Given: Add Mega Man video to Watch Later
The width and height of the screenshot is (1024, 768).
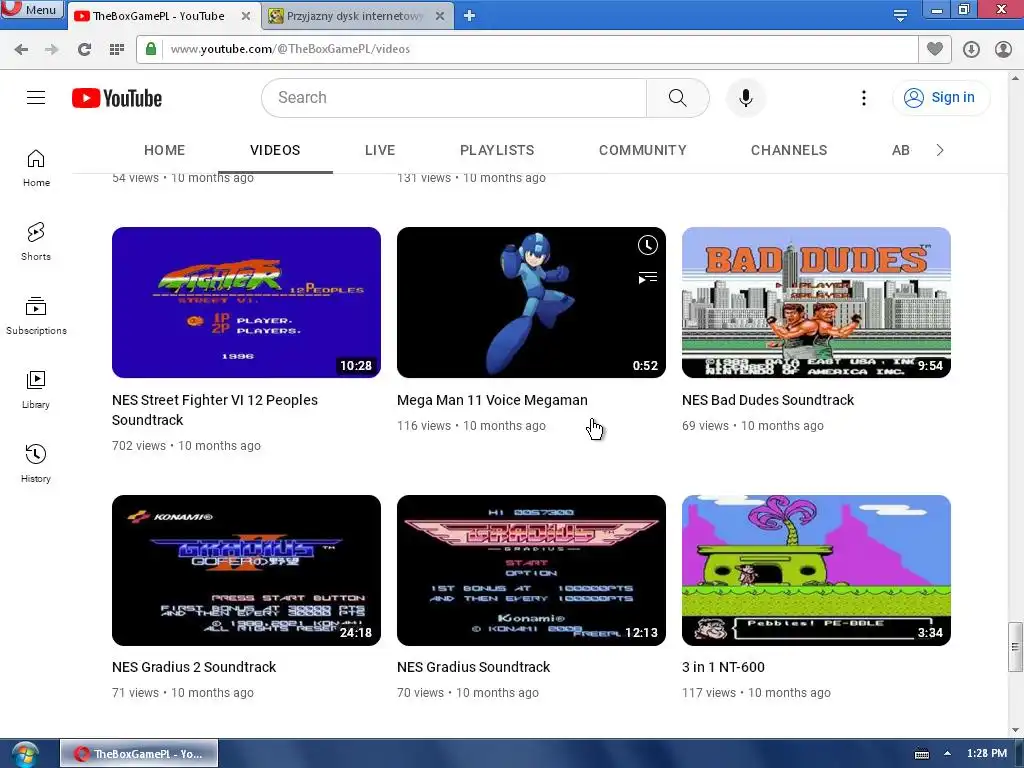Looking at the screenshot, I should 647,245.
